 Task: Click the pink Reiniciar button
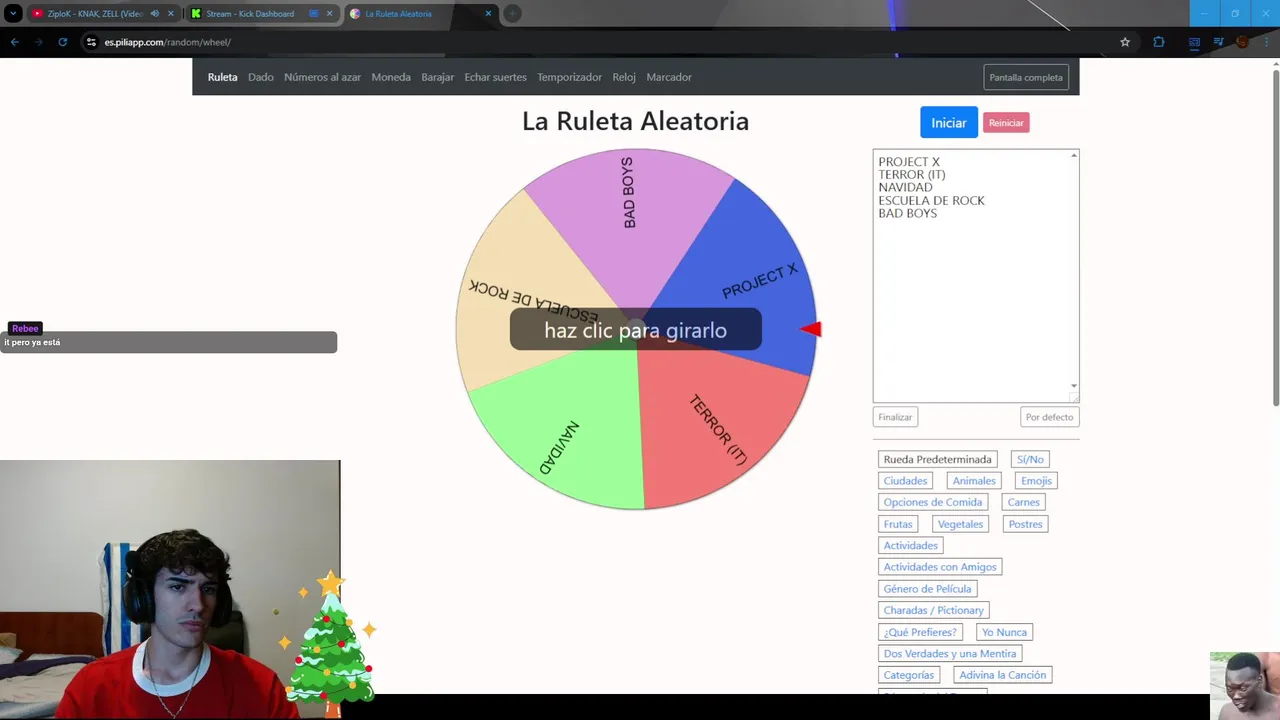point(1006,123)
